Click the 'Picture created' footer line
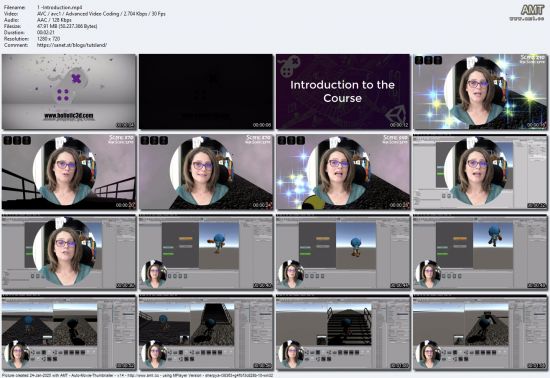 [137, 375]
